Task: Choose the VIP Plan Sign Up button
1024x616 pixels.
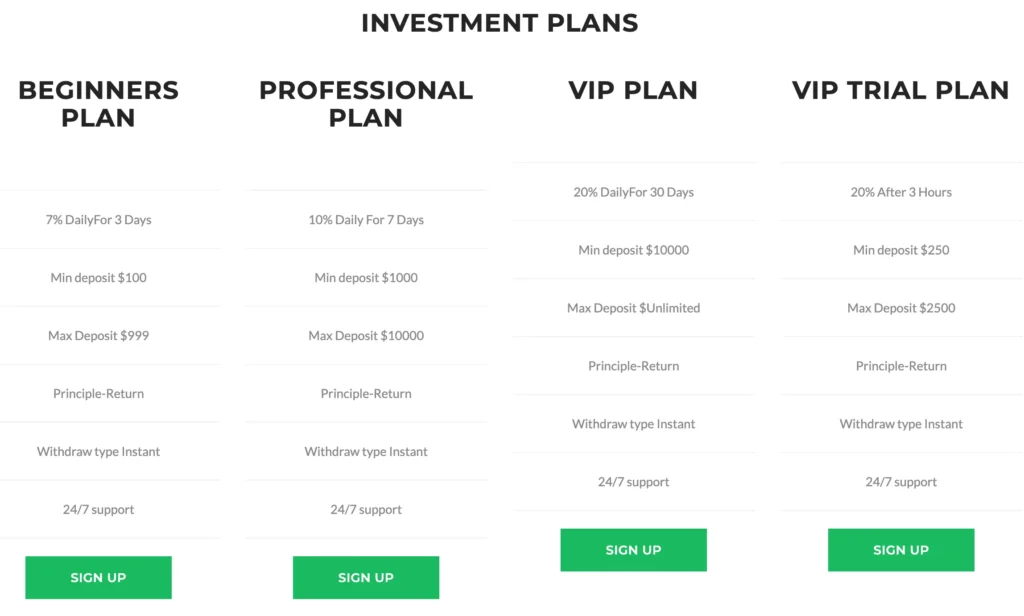Action: (x=633, y=549)
